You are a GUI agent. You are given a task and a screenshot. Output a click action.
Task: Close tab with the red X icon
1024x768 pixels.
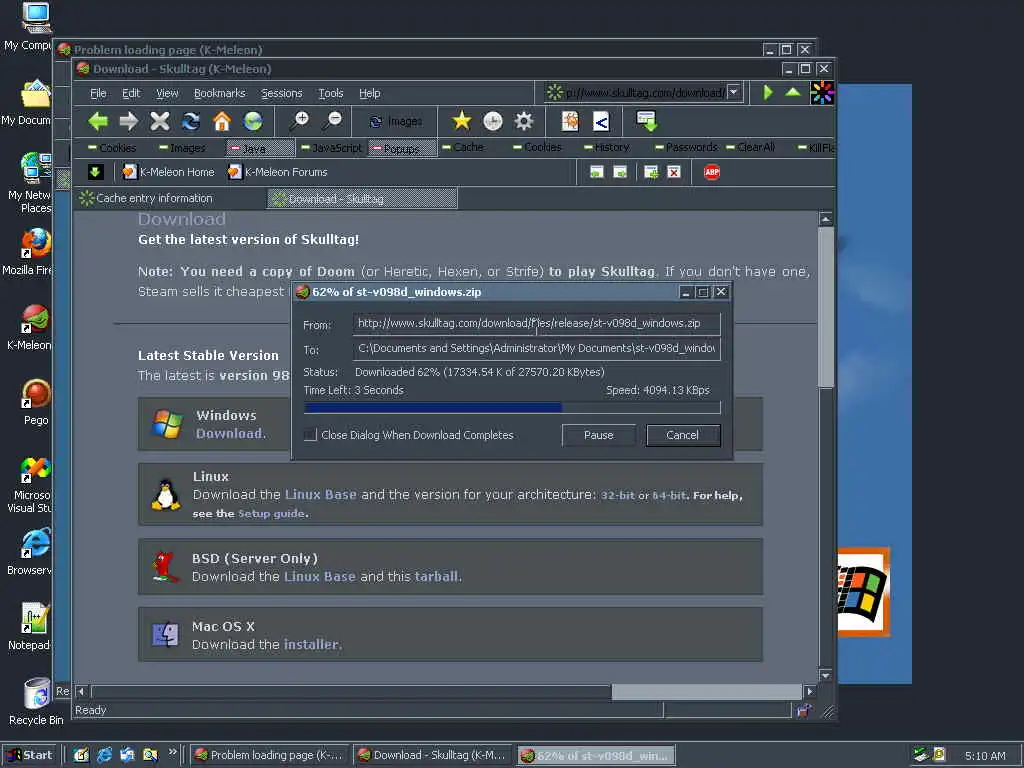pos(674,172)
